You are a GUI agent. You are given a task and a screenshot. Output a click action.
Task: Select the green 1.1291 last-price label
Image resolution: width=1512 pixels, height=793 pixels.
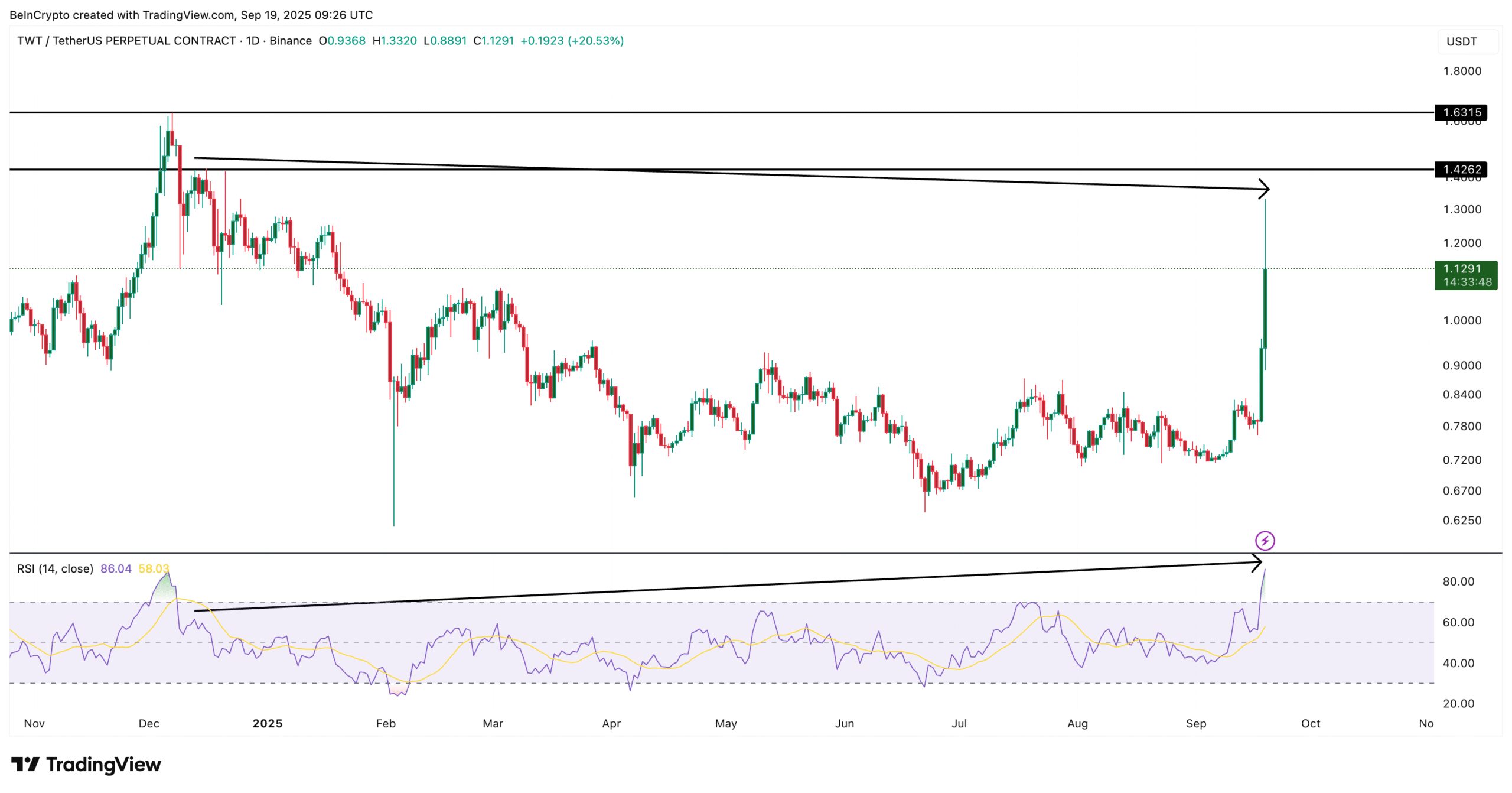(x=1462, y=269)
